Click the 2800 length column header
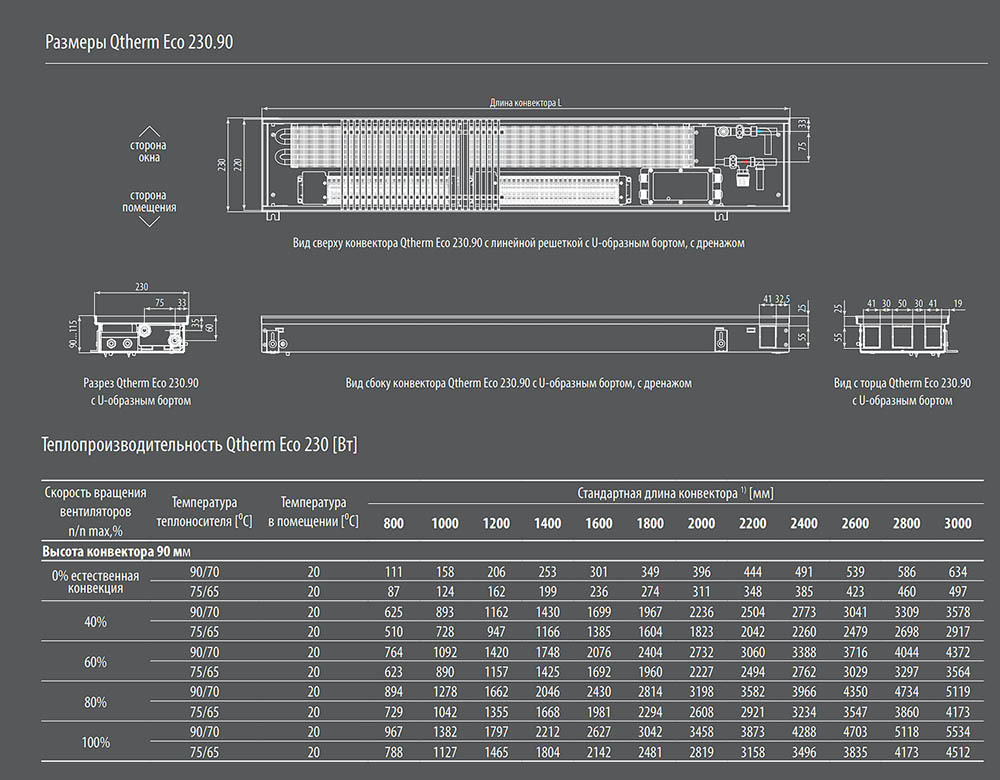 point(906,524)
